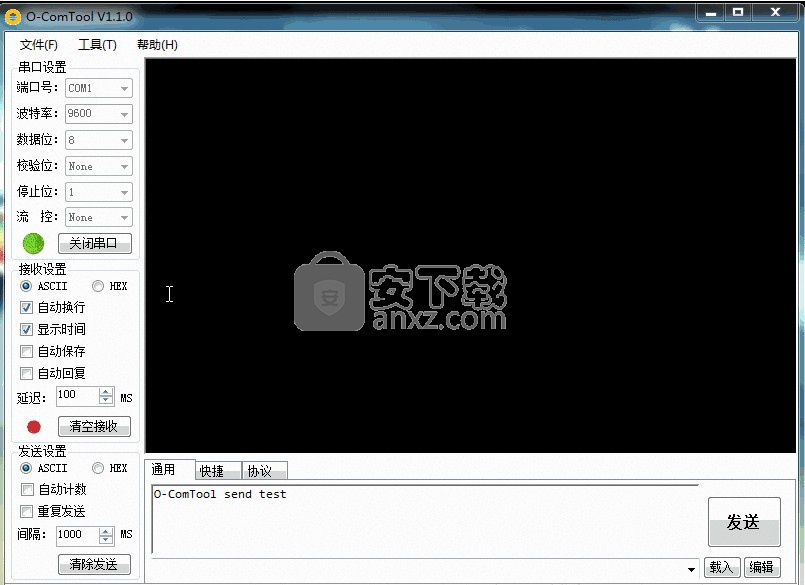Screen dimensions: 805x585
Task: Click the O-ComTool app icon in the title bar
Action: click(13, 16)
